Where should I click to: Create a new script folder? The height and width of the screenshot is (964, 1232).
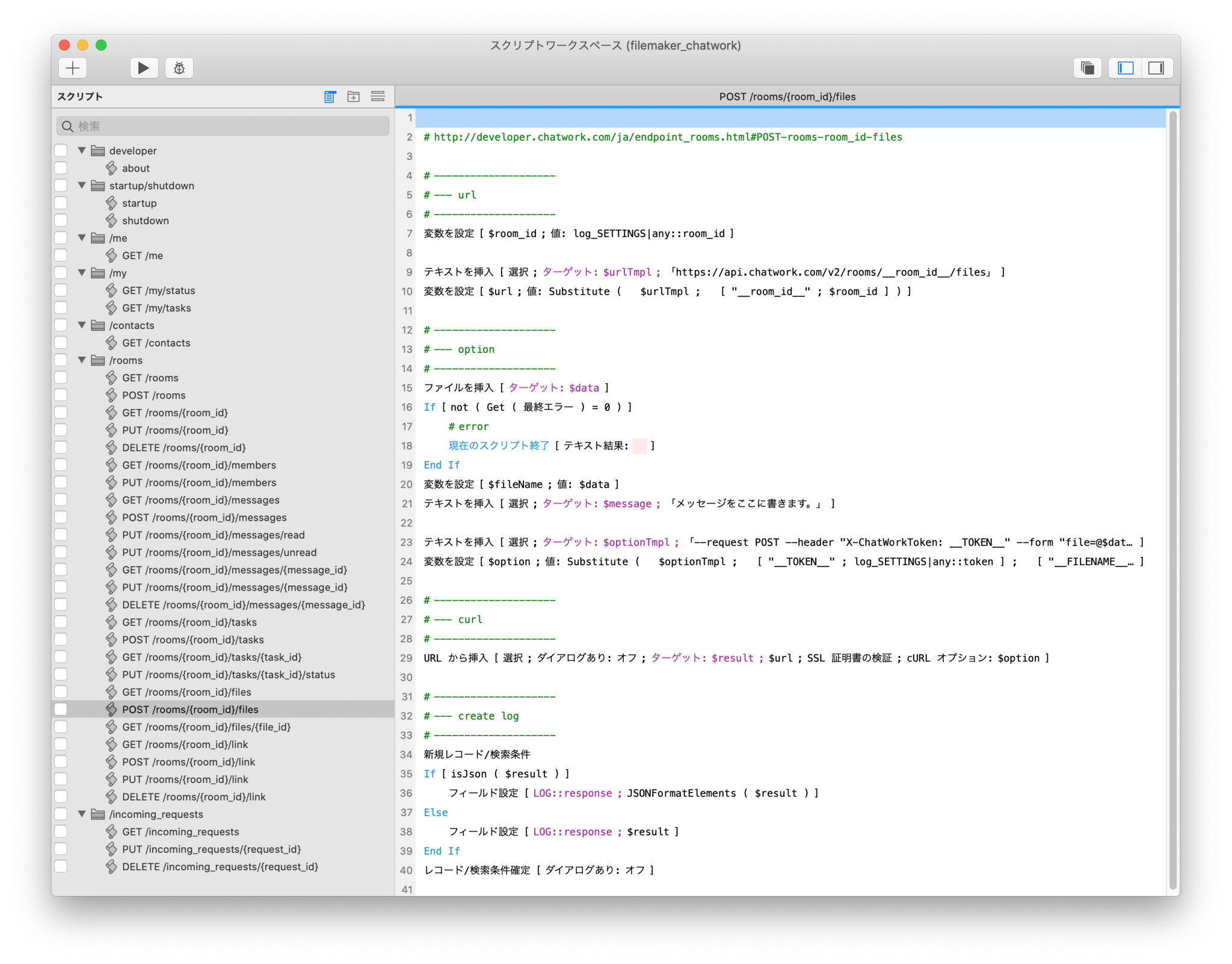pyautogui.click(x=353, y=96)
